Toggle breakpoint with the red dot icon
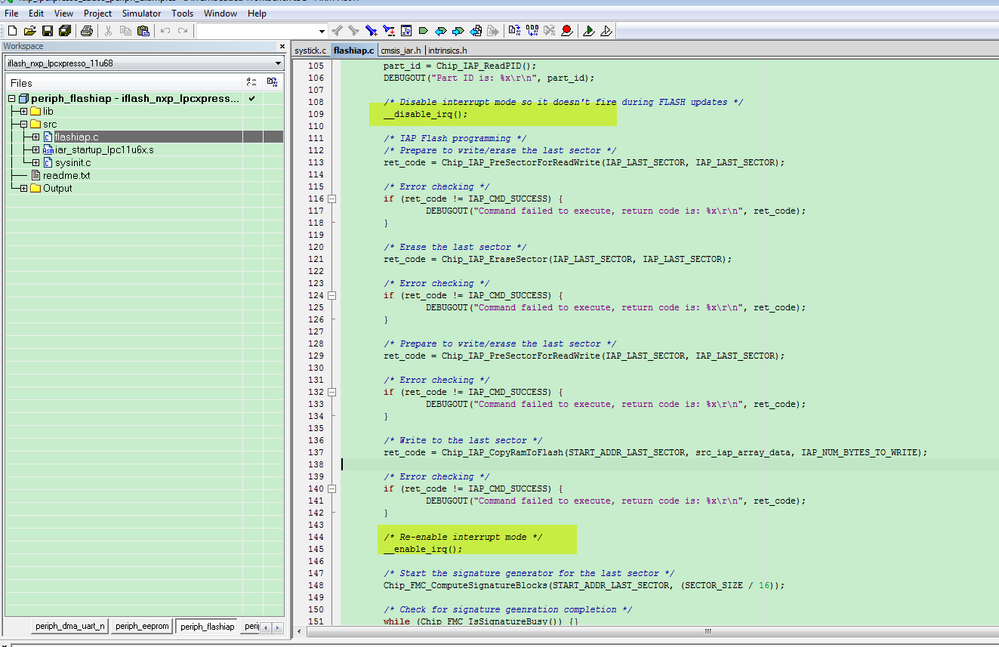 566,31
